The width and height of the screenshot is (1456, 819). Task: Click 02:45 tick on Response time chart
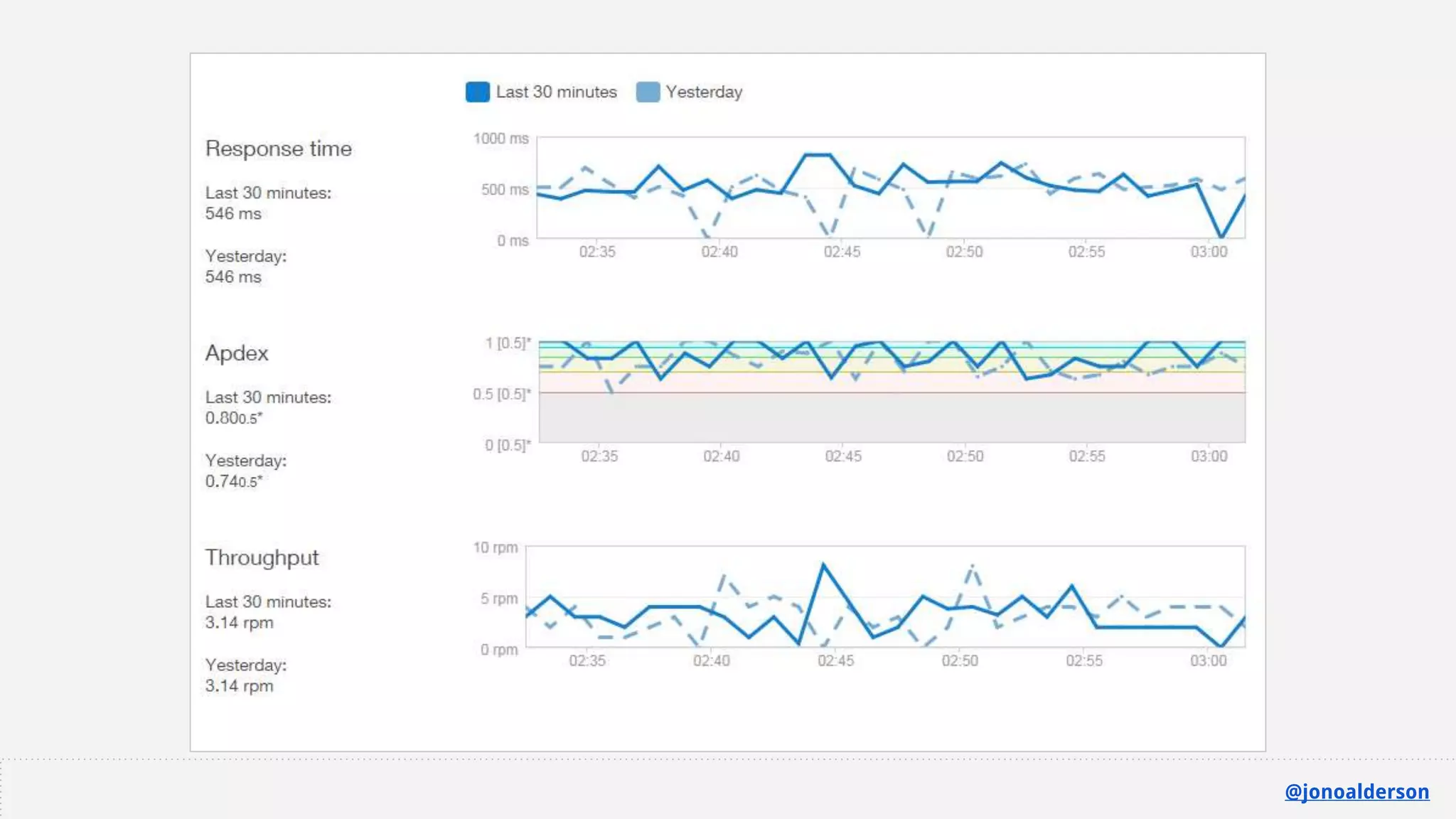click(842, 252)
